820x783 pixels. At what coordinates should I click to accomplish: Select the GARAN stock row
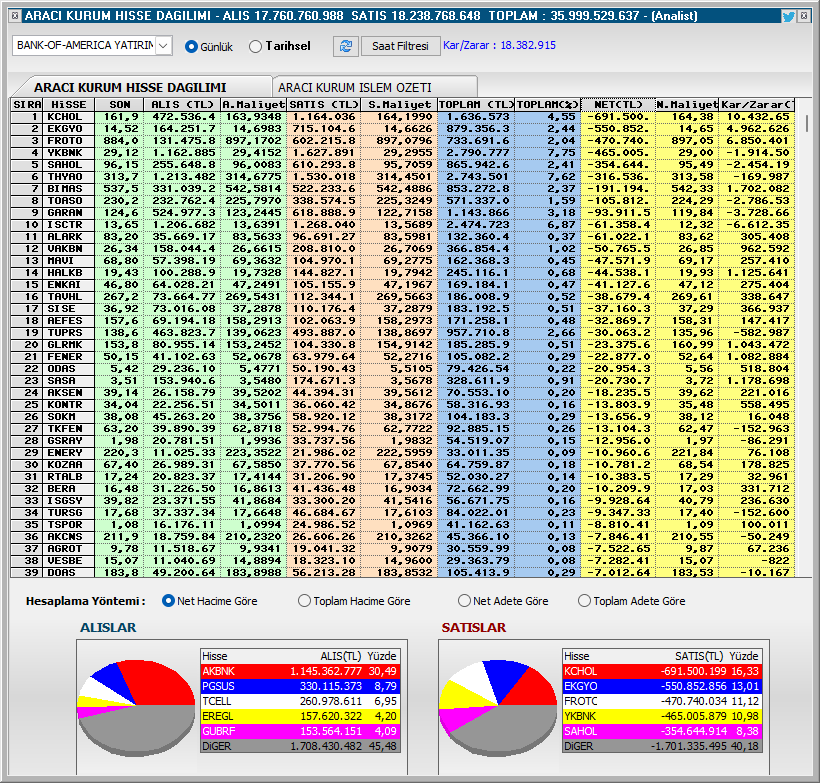click(403, 213)
